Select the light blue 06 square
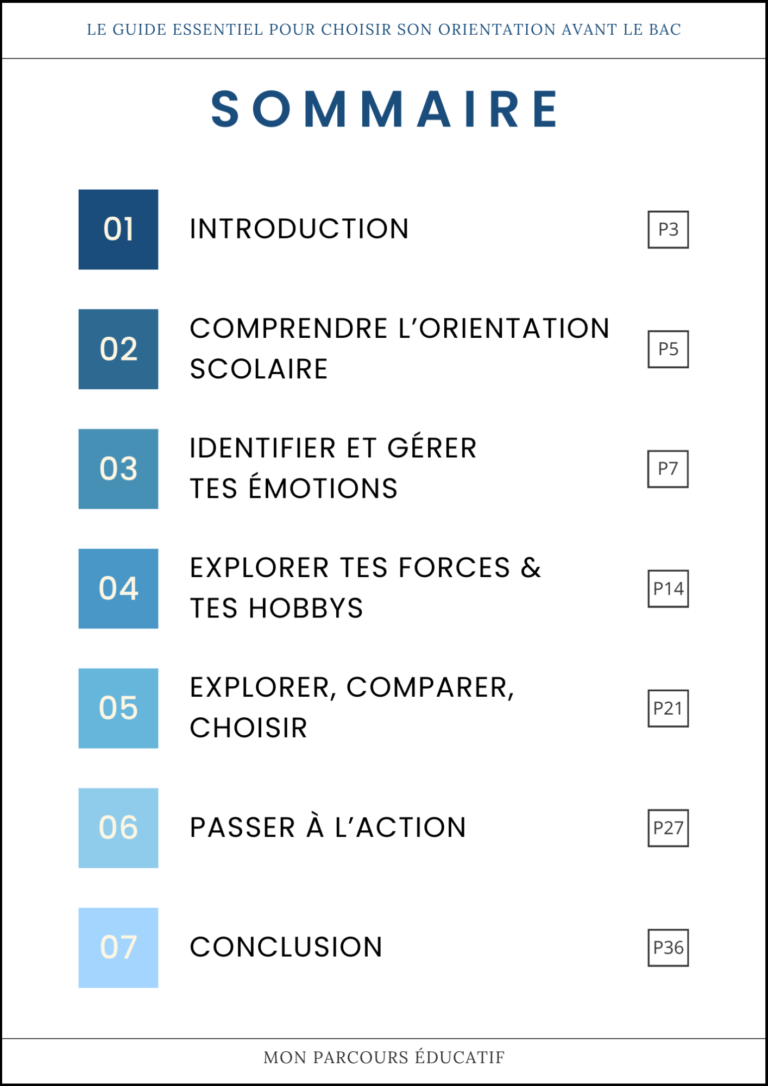This screenshot has height=1086, width=768. click(118, 827)
